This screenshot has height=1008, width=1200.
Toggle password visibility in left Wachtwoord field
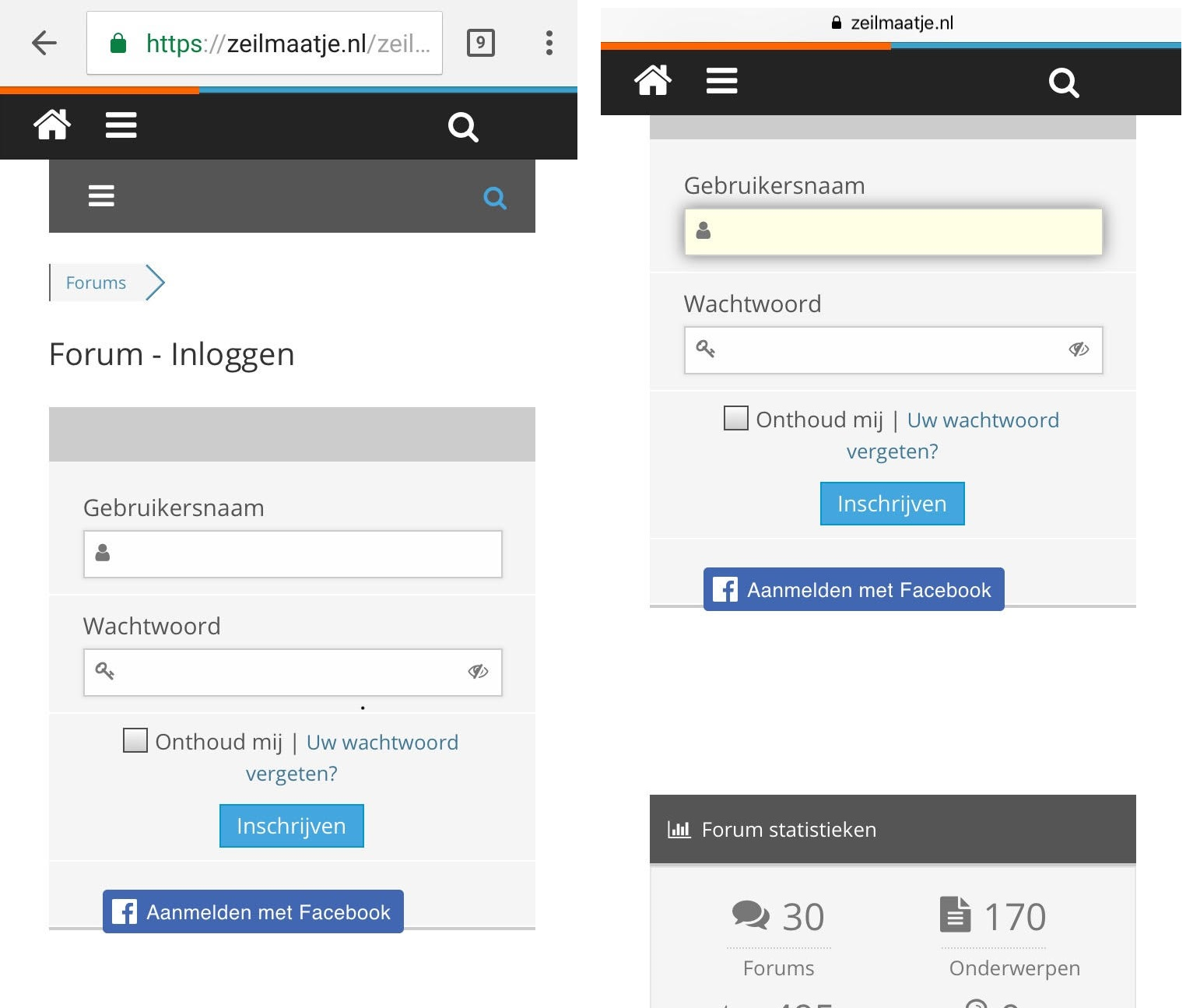(x=478, y=671)
